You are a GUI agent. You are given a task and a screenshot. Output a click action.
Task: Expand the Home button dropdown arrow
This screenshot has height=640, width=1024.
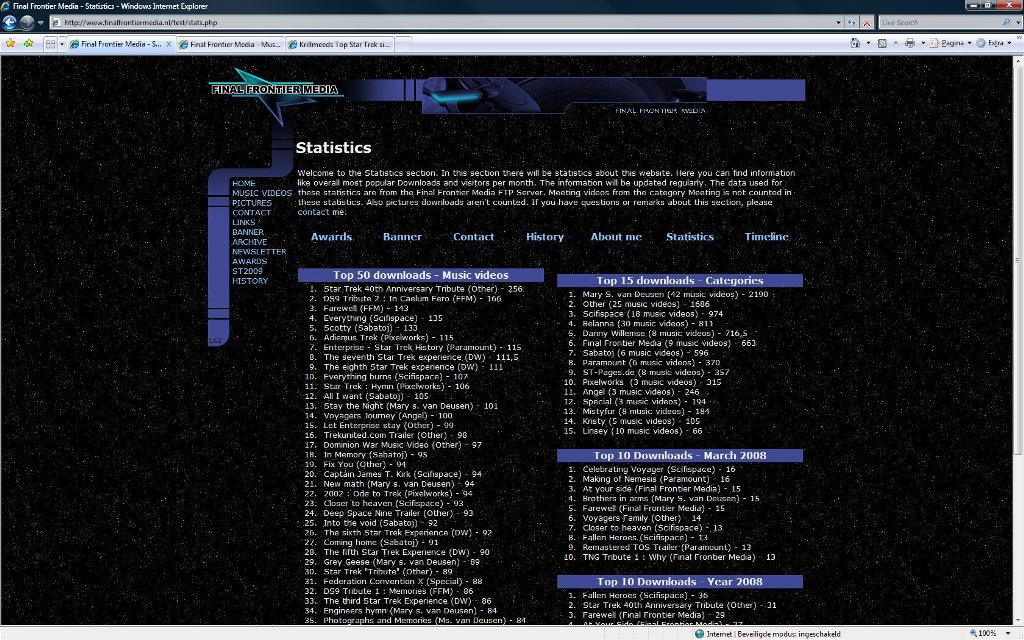click(868, 43)
